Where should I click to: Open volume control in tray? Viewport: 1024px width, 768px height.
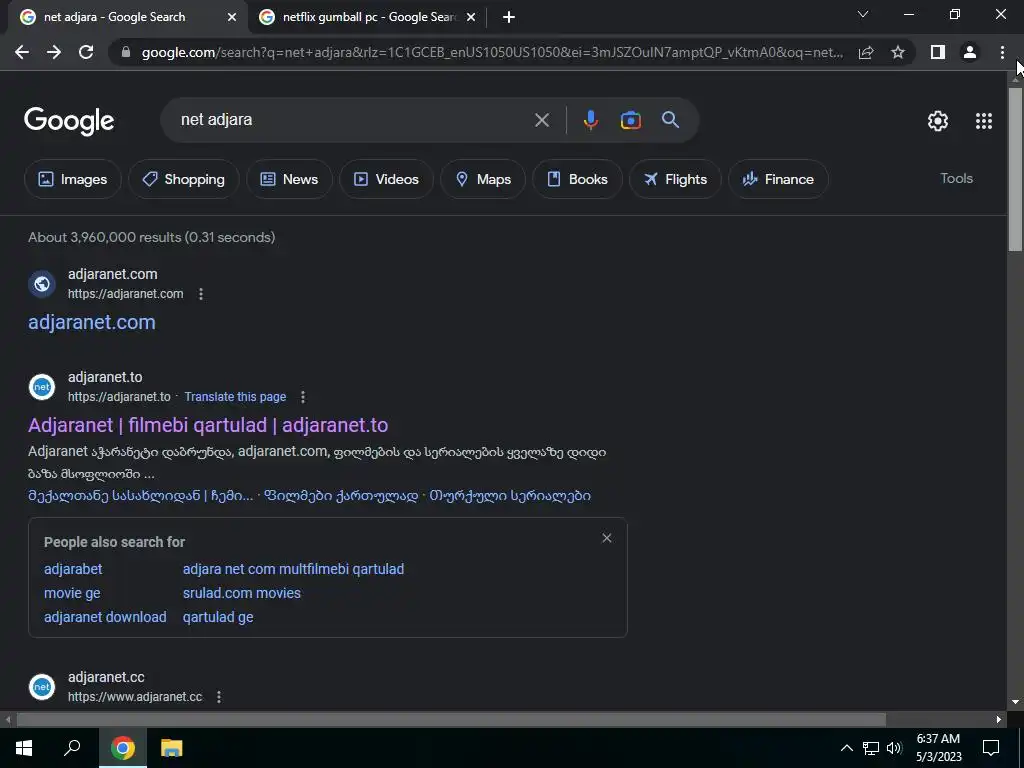(x=895, y=748)
